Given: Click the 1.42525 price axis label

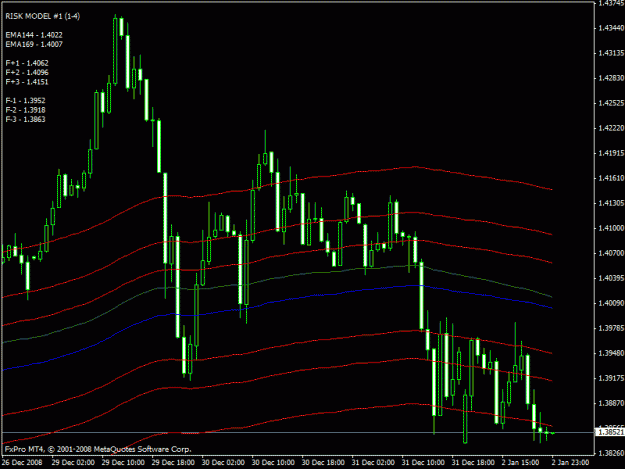Looking at the screenshot, I should (611, 103).
